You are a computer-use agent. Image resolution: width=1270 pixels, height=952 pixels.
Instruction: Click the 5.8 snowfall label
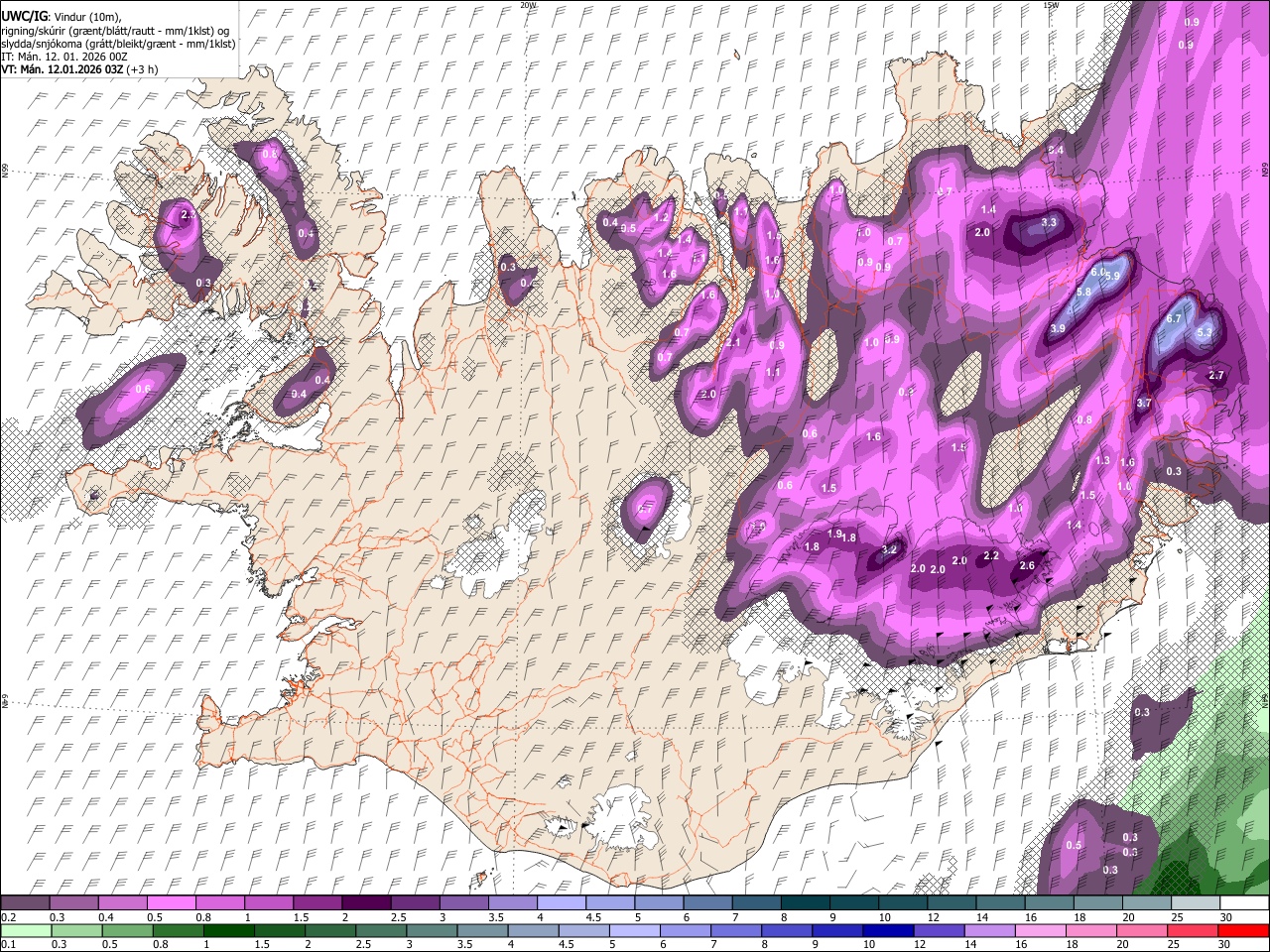pyautogui.click(x=1083, y=293)
